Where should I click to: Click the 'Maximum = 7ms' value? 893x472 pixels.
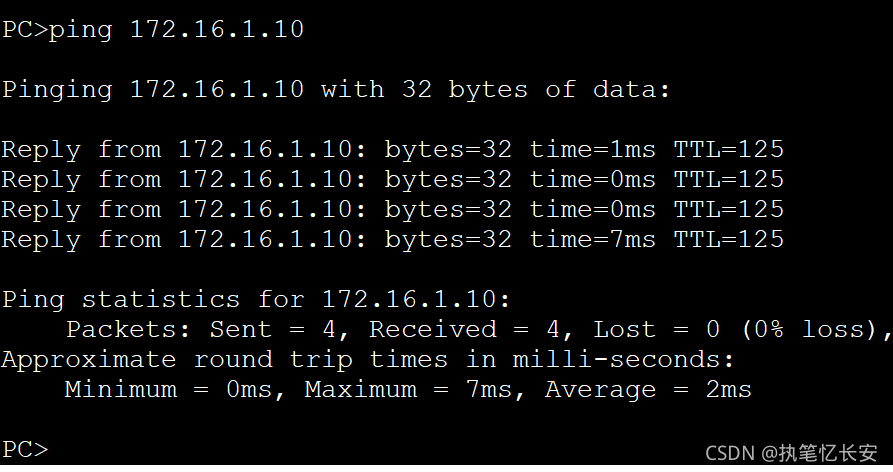tap(416, 390)
